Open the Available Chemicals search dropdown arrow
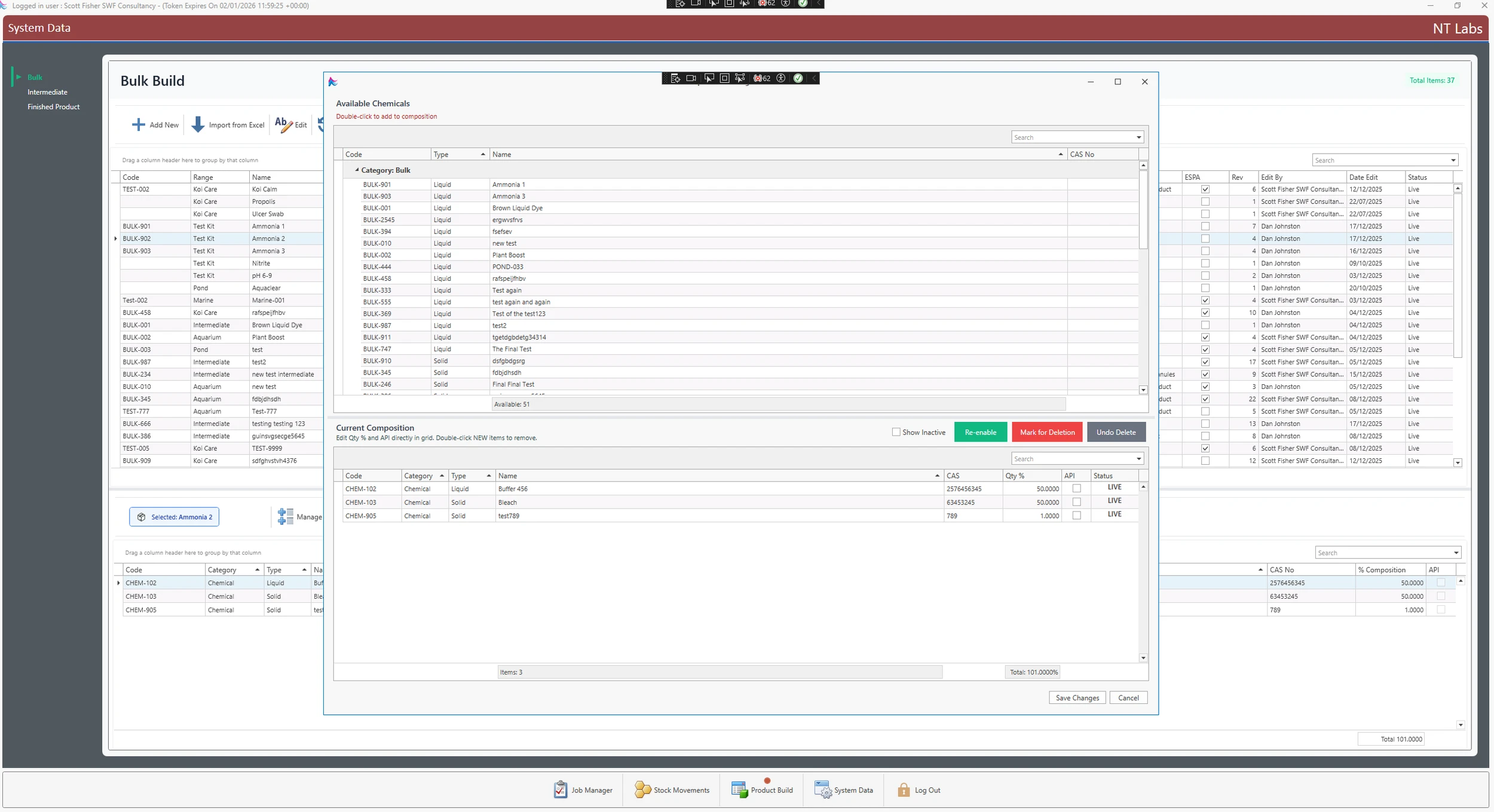Image resolution: width=1494 pixels, height=812 pixels. (x=1138, y=137)
